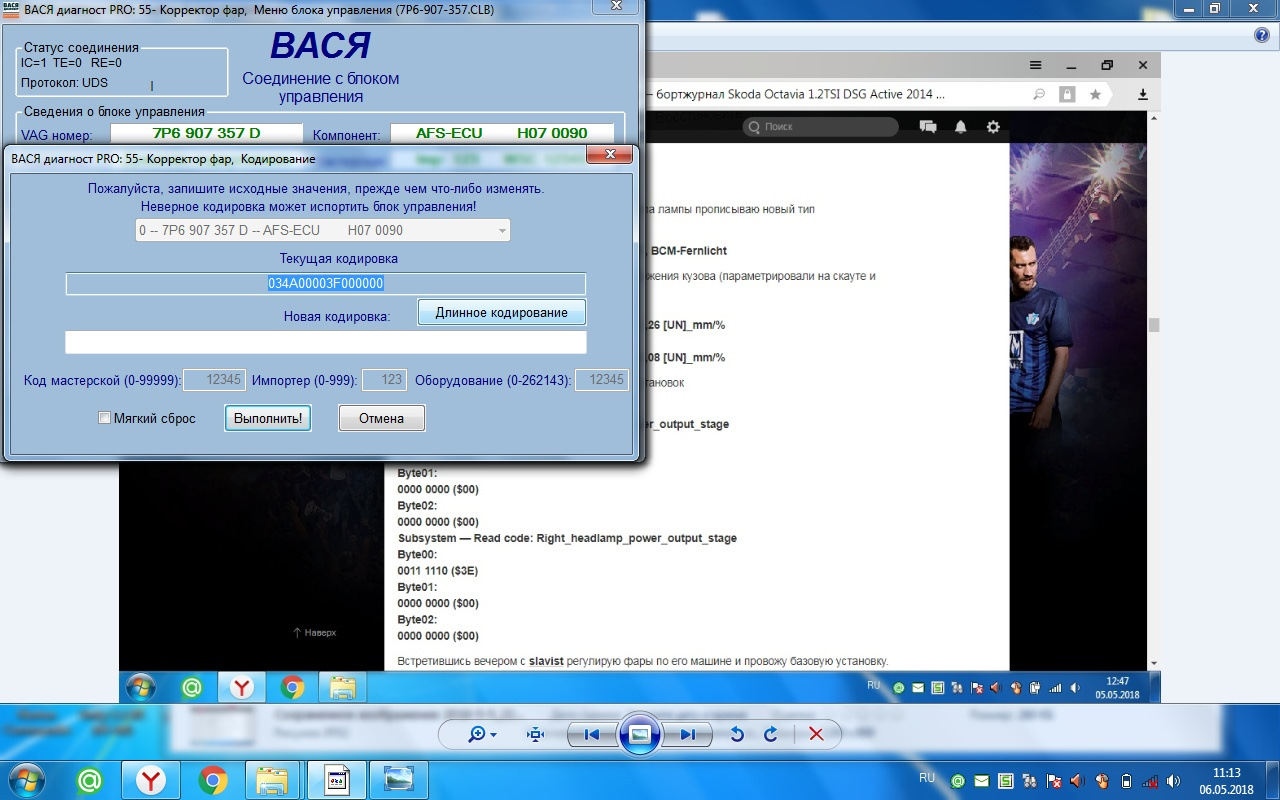Click '↑ Наверх' link on web page

click(x=314, y=632)
